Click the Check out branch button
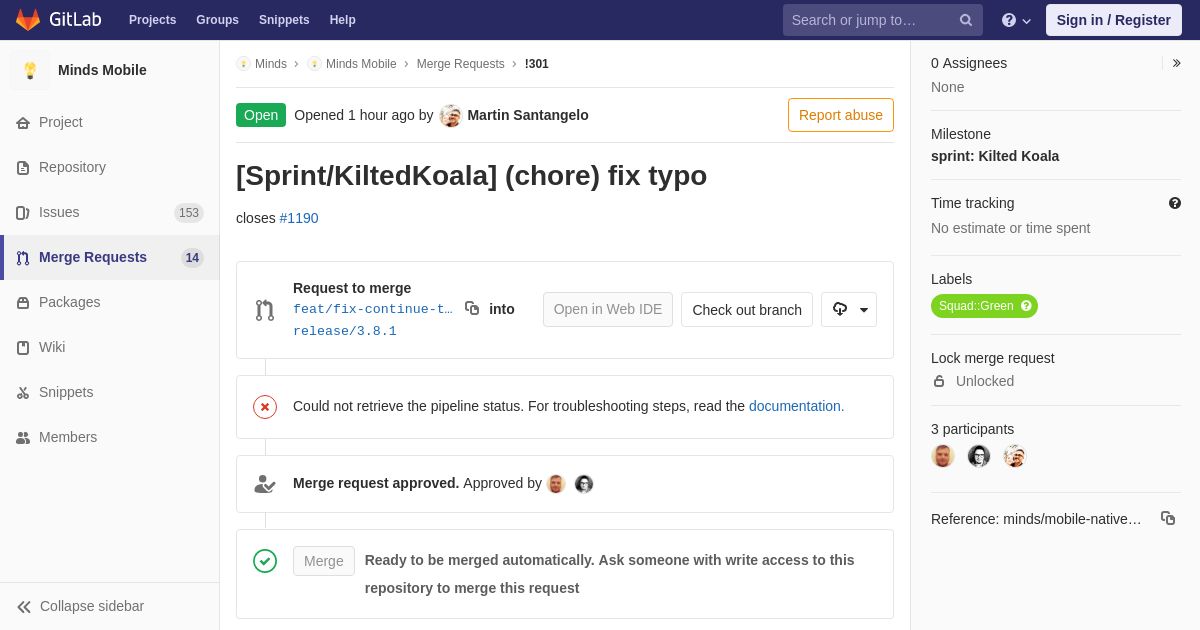Image resolution: width=1200 pixels, height=630 pixels. pyautogui.click(x=747, y=309)
